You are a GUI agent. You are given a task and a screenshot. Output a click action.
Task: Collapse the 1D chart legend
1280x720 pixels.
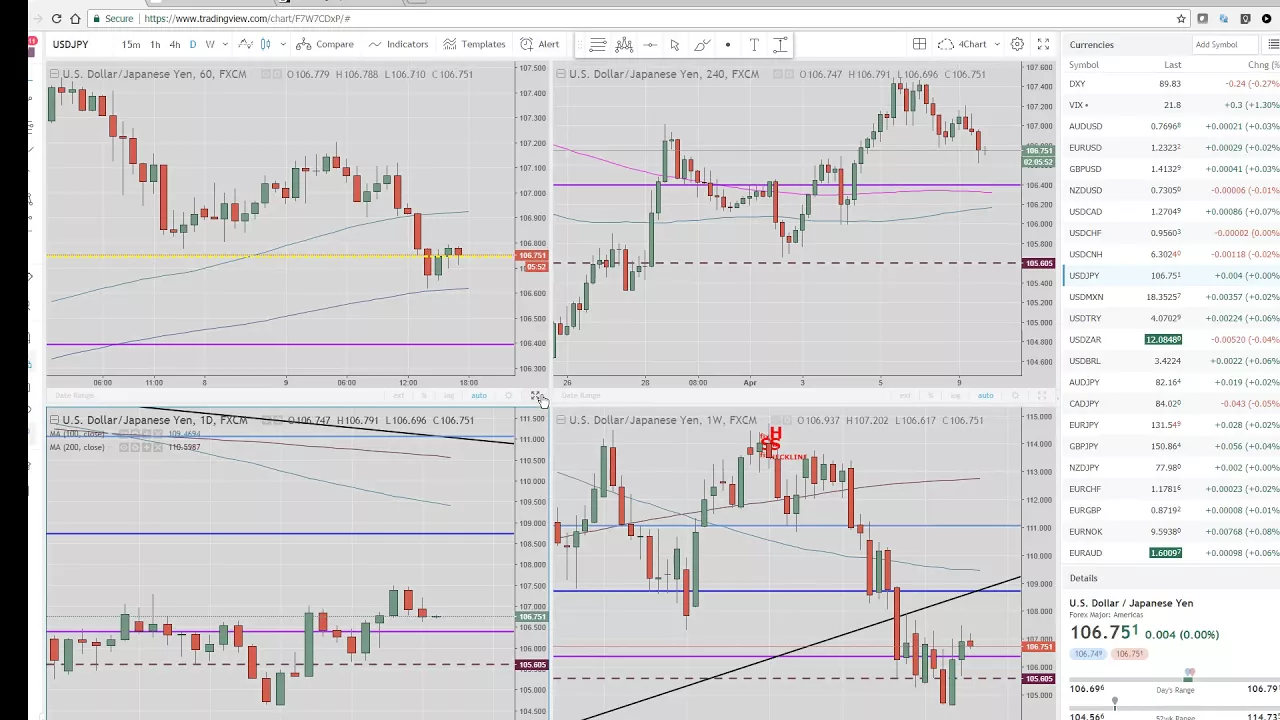55,420
